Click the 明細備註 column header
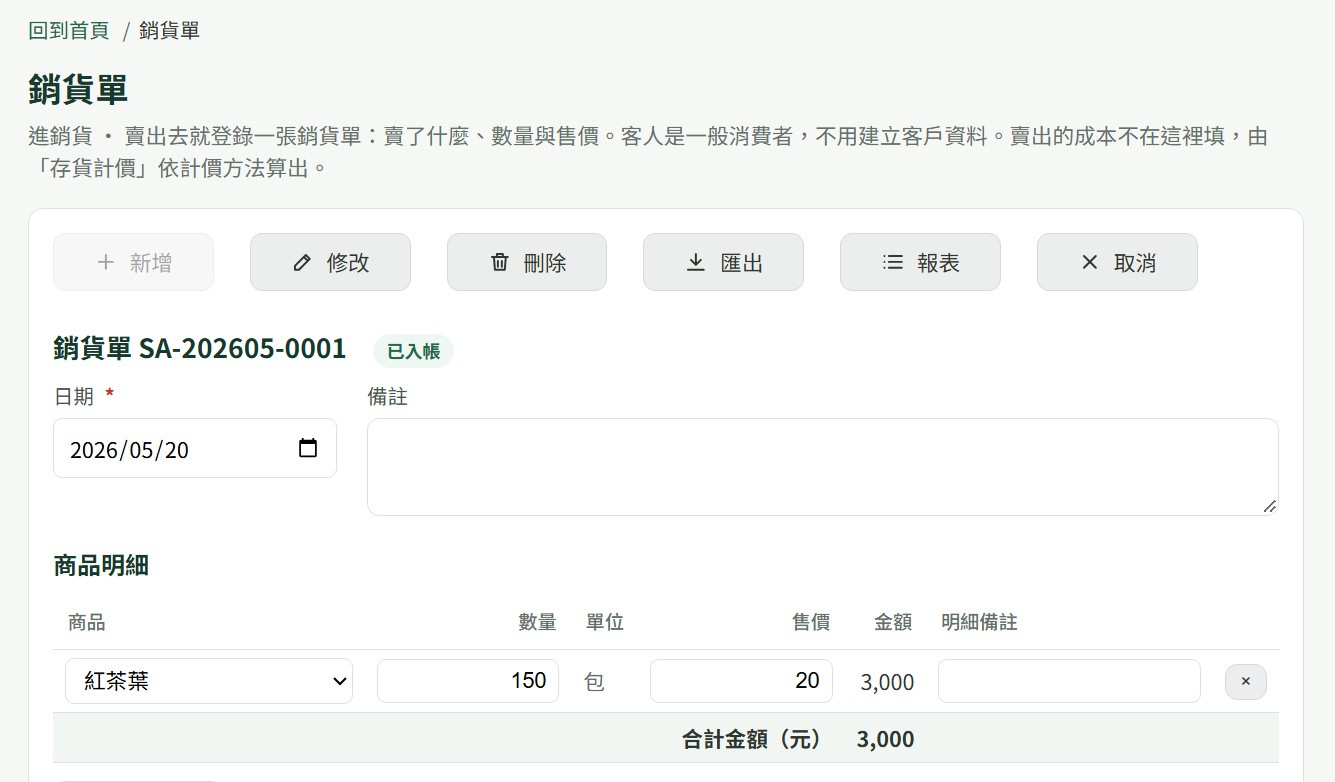 980,622
